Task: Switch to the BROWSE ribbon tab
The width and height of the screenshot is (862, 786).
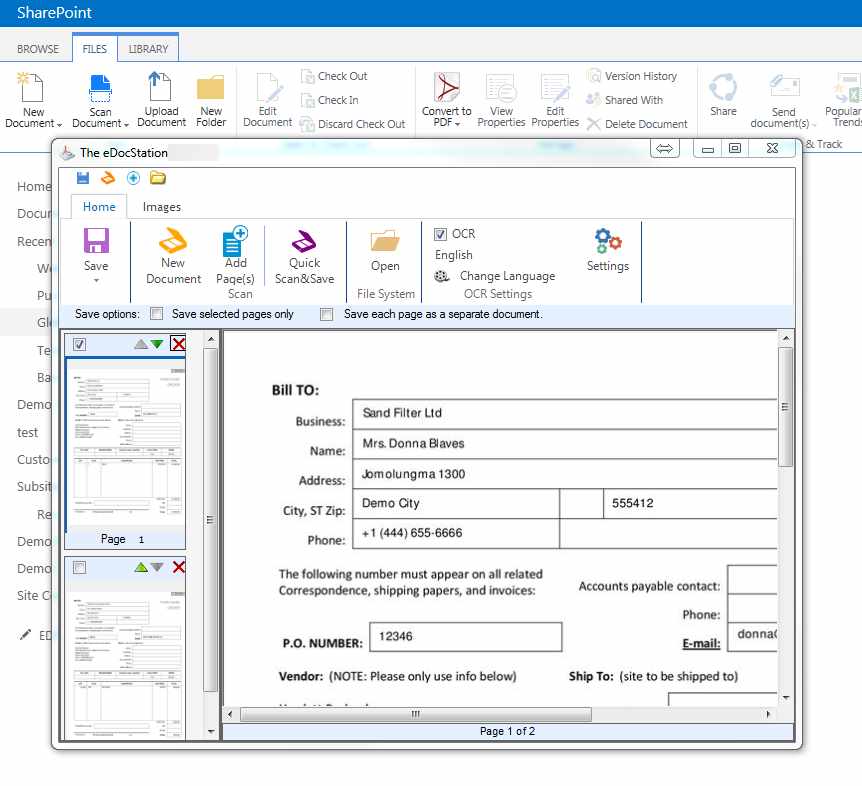Action: point(38,49)
